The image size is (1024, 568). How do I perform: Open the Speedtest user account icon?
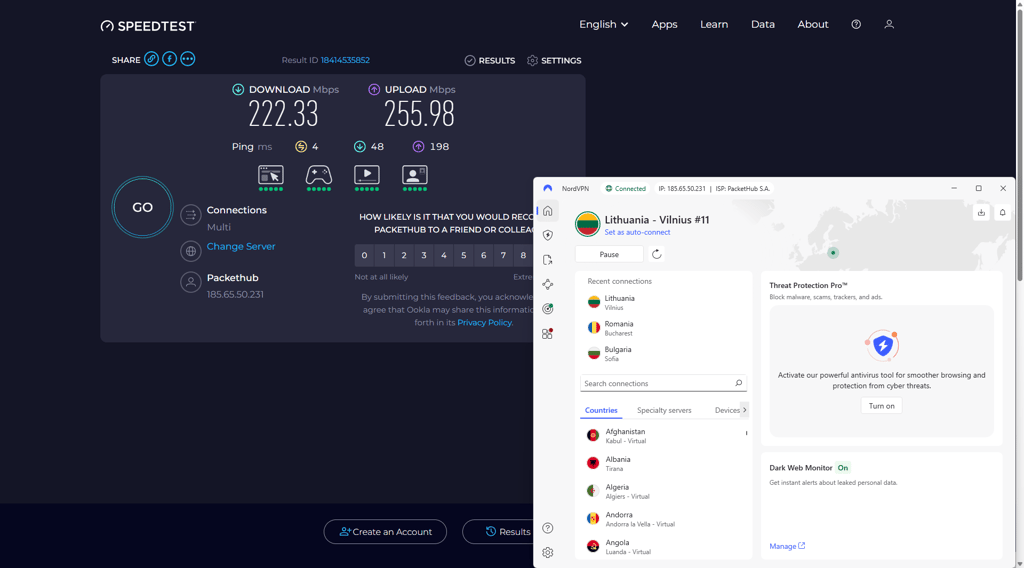(x=889, y=24)
